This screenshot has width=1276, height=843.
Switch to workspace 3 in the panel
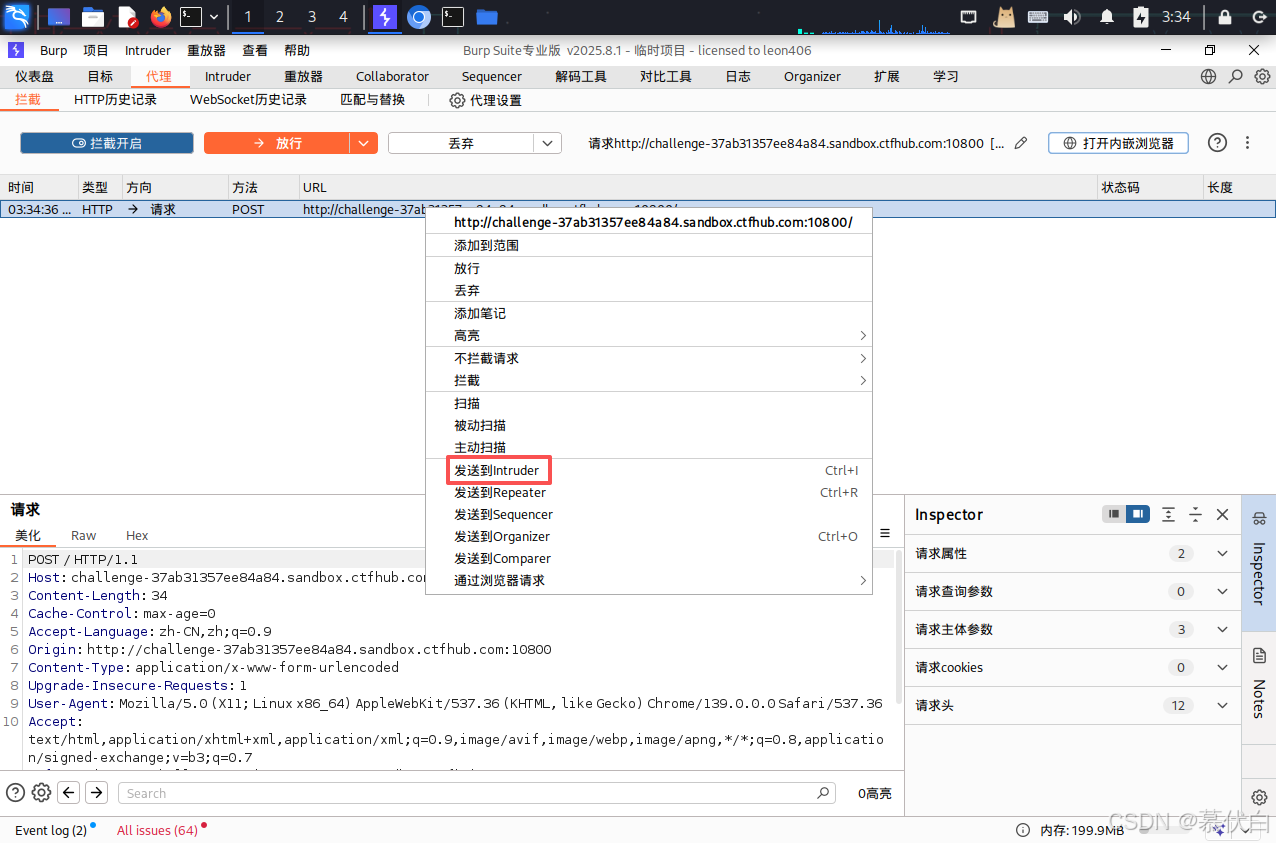(x=312, y=16)
